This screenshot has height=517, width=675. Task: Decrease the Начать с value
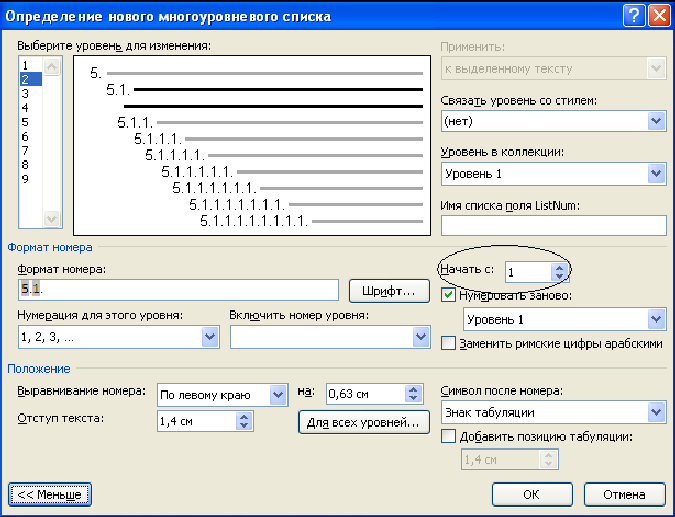tap(559, 277)
